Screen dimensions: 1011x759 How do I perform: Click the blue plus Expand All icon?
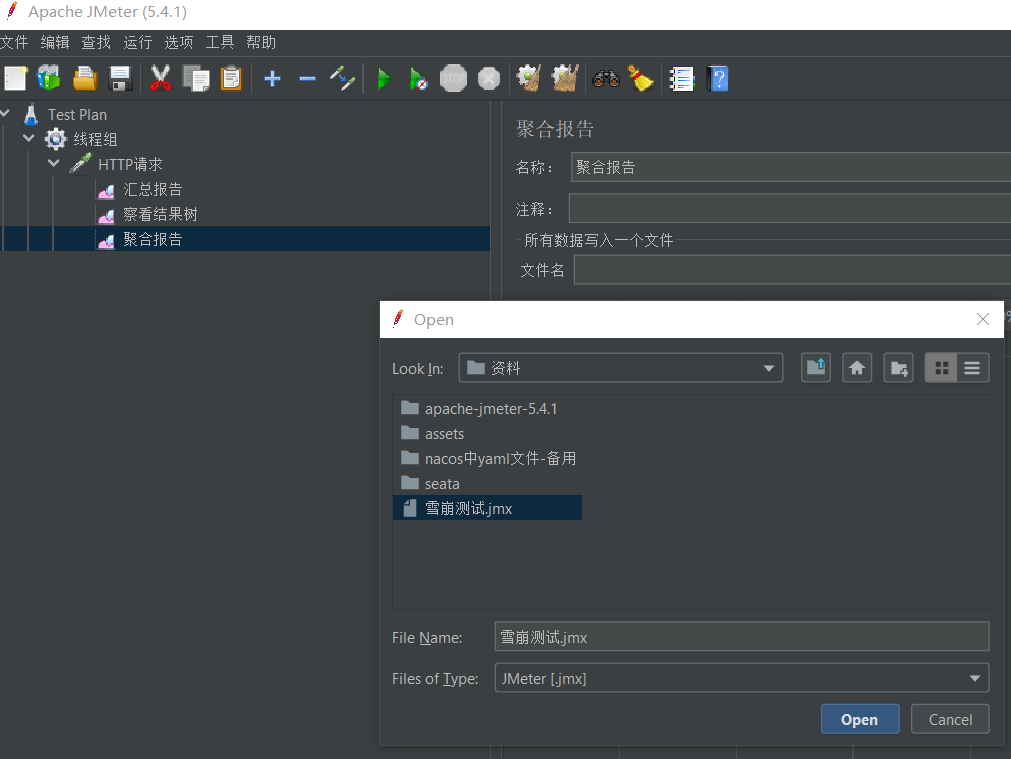272,79
